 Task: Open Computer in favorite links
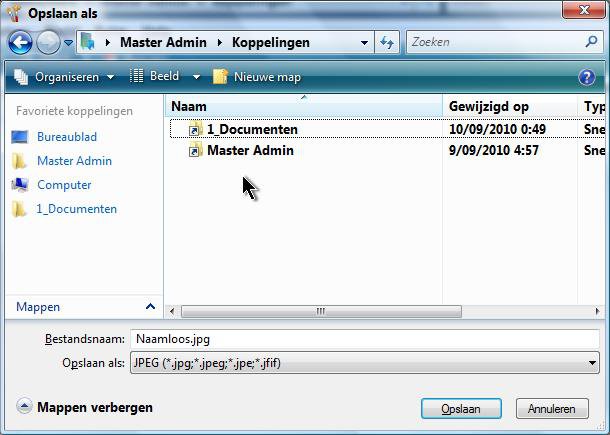click(x=64, y=185)
